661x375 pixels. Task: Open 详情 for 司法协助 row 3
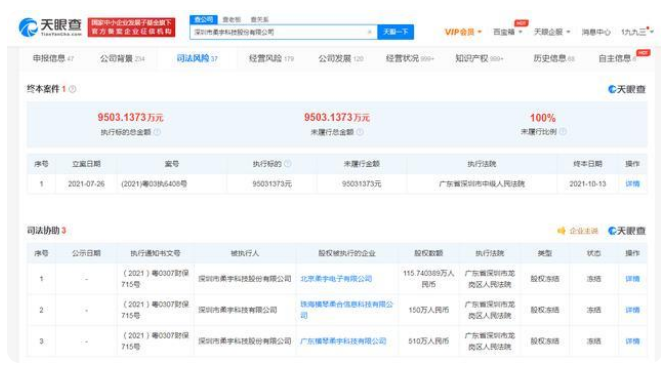point(632,341)
